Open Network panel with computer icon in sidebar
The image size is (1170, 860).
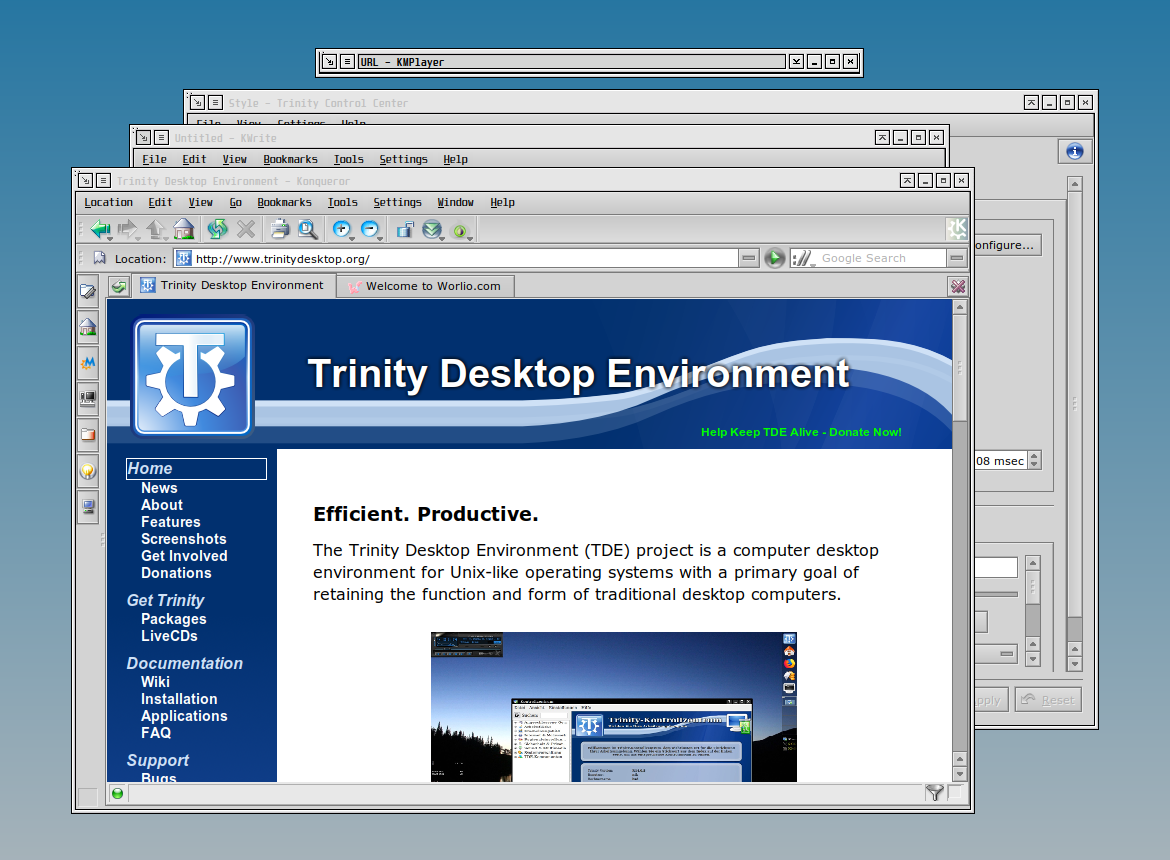click(88, 398)
